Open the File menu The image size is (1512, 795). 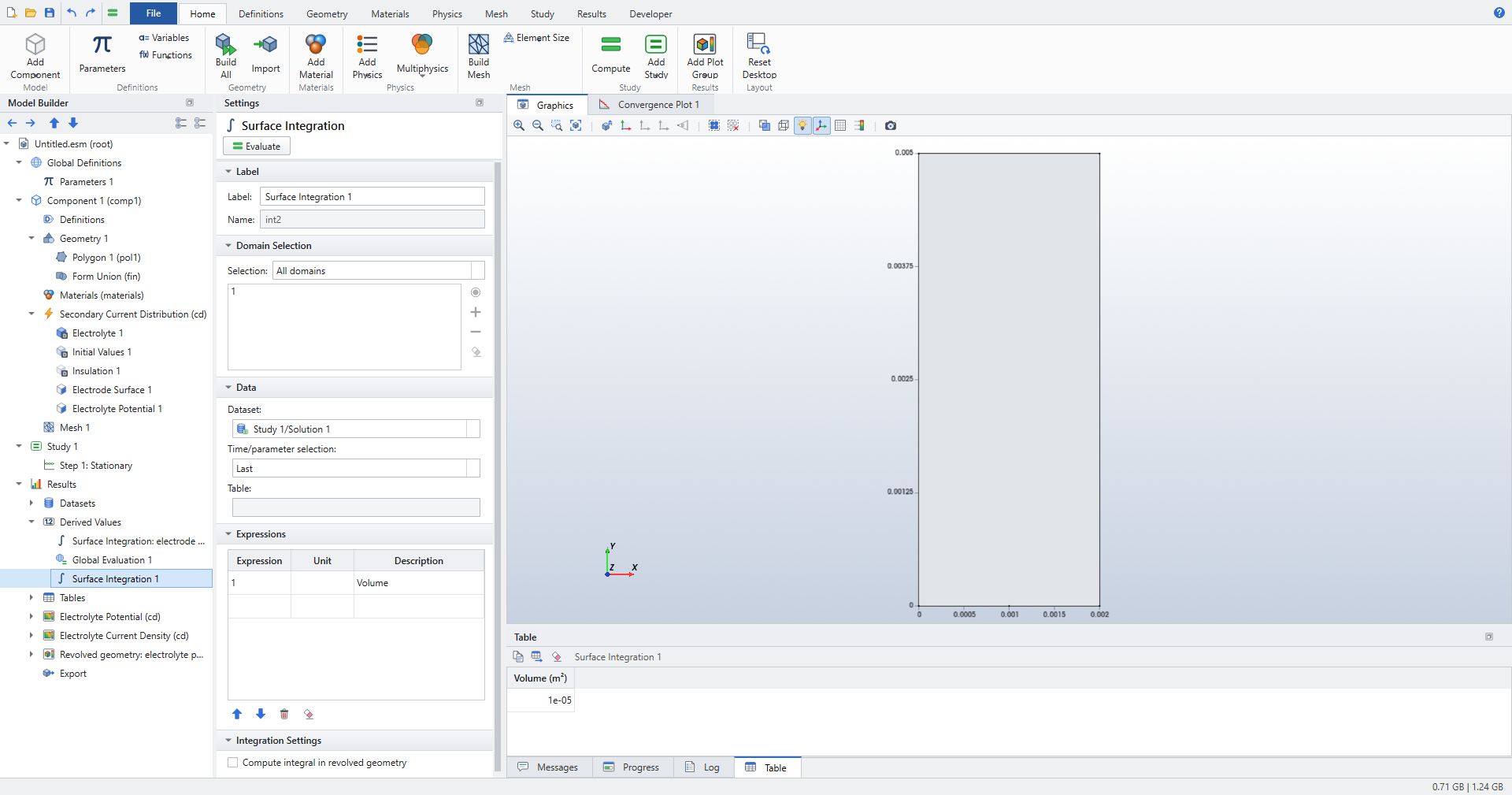(x=154, y=13)
